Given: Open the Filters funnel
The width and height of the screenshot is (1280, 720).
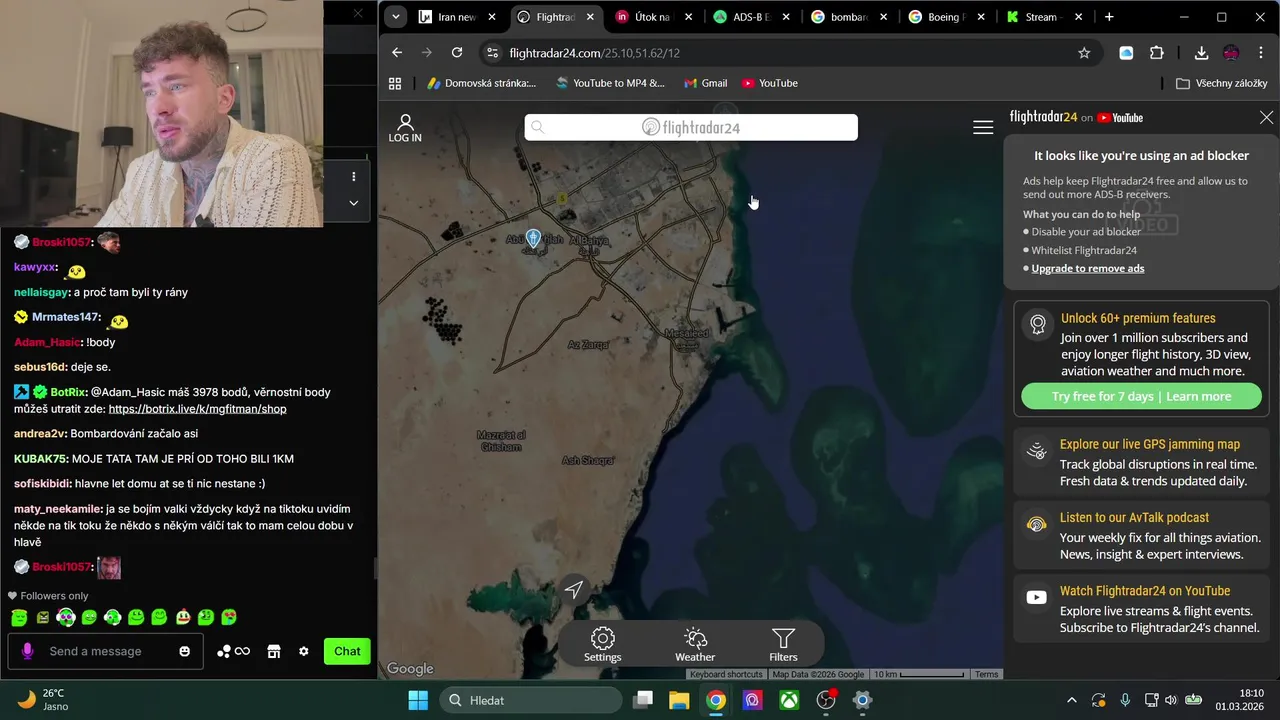Looking at the screenshot, I should [783, 644].
